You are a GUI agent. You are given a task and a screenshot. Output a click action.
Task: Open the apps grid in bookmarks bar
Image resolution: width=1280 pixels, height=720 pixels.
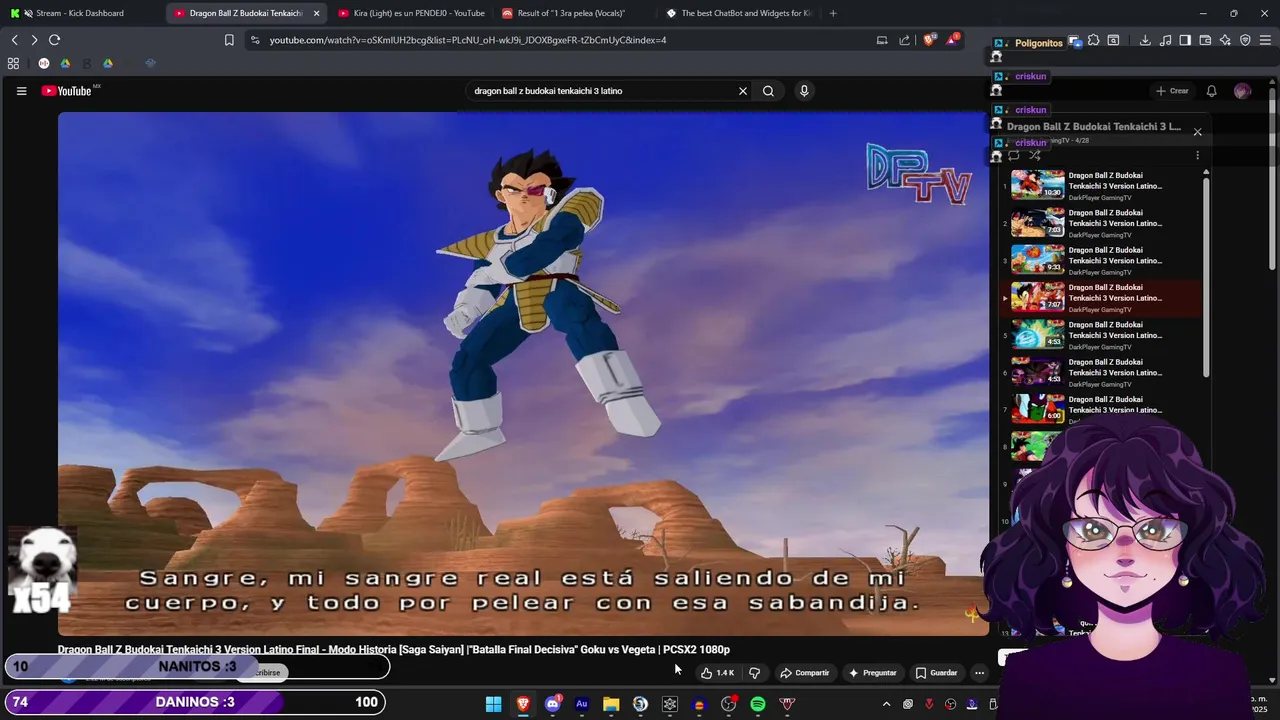13,63
